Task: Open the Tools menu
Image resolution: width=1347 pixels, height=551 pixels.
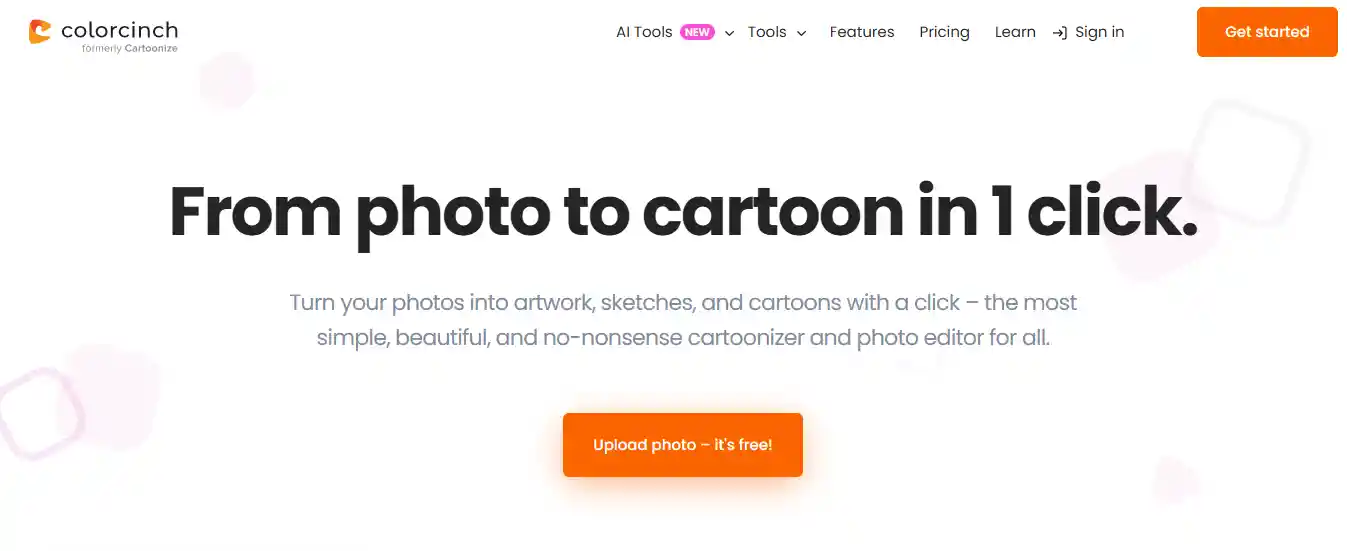Action: pos(767,32)
